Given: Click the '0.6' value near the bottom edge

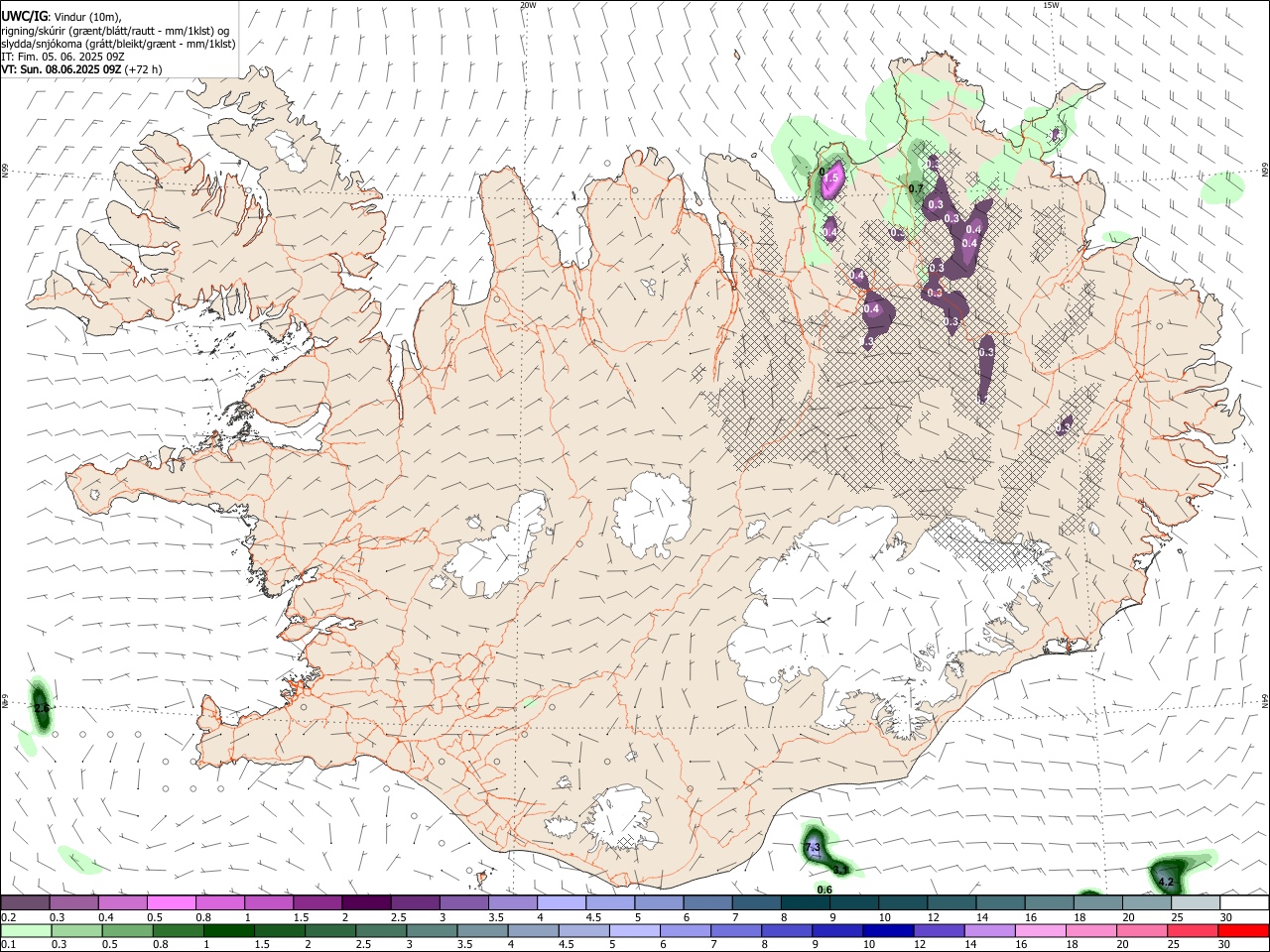Looking at the screenshot, I should 825,890.
